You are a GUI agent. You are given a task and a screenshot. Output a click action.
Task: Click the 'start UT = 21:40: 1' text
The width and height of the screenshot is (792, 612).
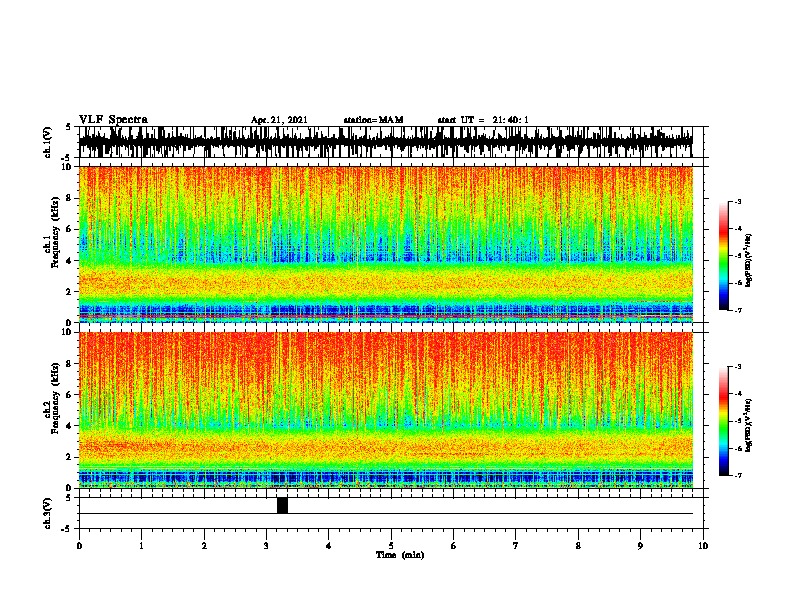pos(483,120)
